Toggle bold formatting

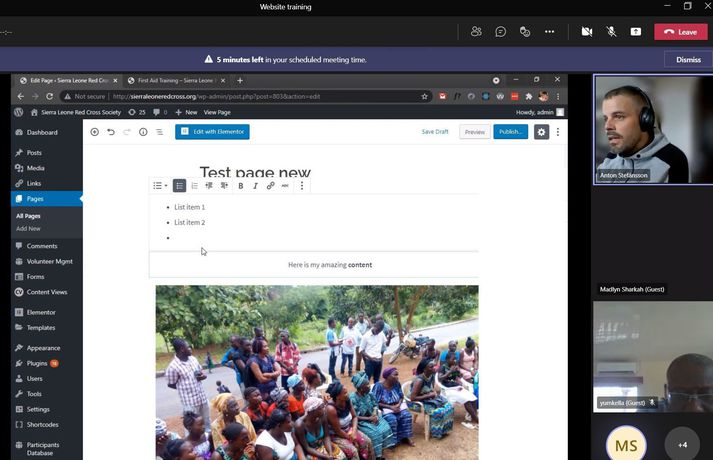click(241, 186)
